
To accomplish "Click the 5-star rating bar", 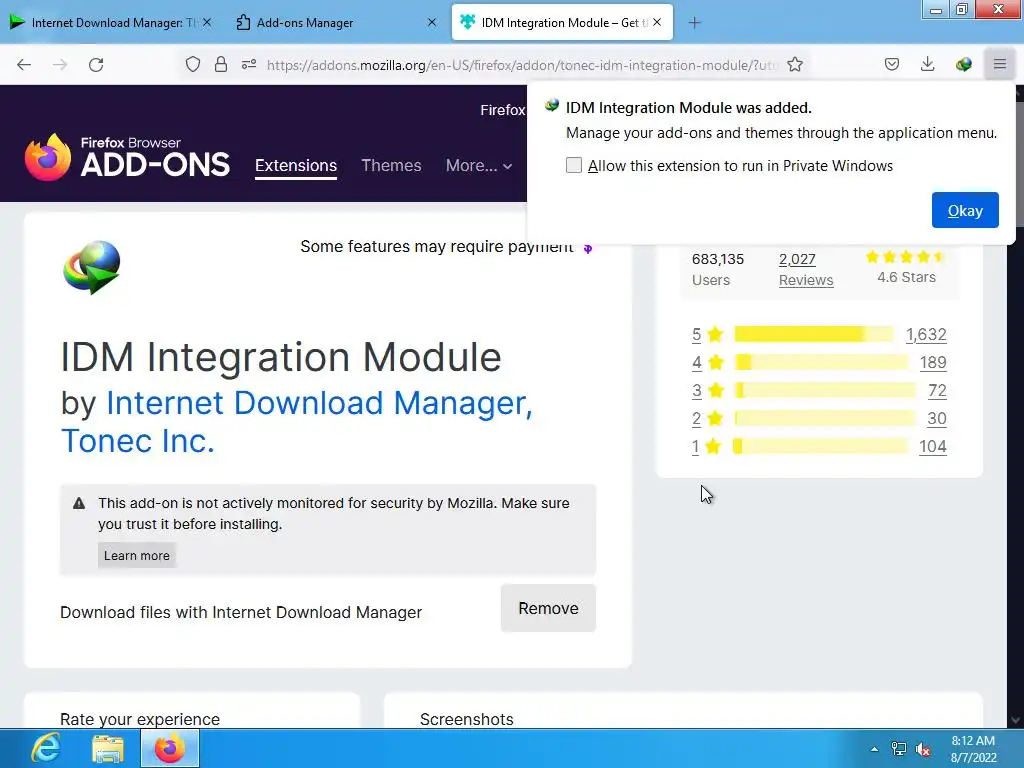I will tap(813, 334).
